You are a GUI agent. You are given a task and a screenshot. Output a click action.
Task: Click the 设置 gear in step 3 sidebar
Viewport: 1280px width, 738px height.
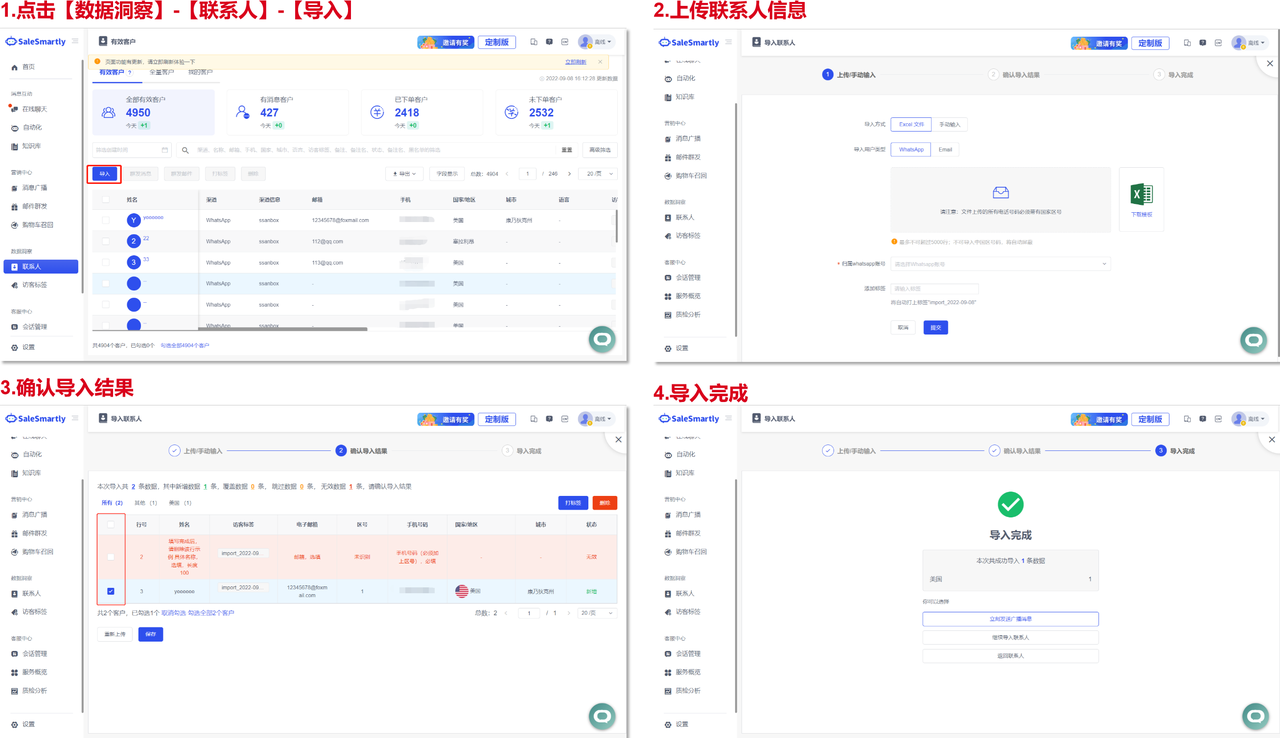(14, 724)
